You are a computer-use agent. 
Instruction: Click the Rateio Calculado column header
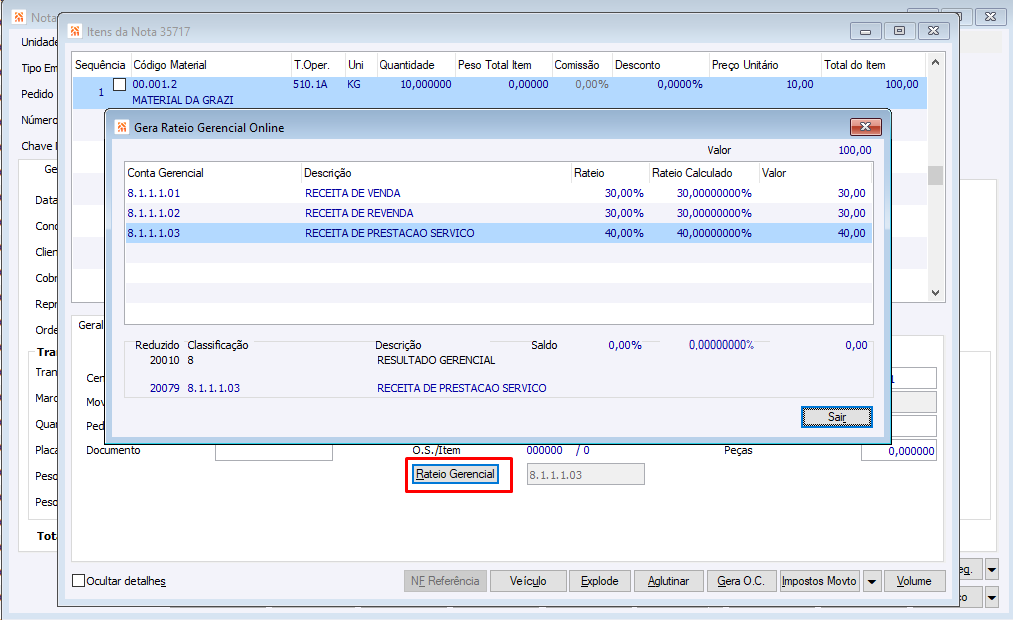[x=704, y=173]
